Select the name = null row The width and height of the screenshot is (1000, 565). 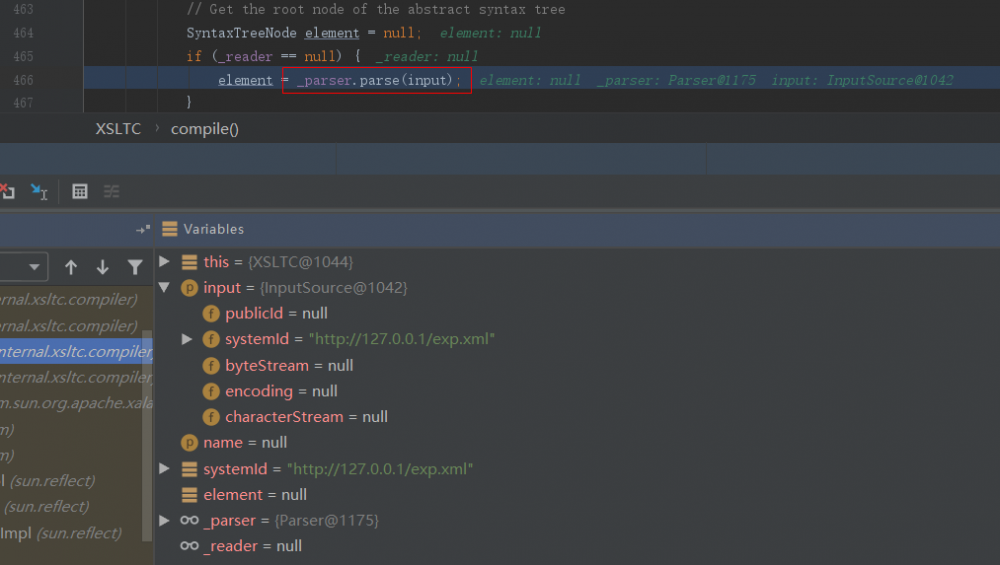pos(577,443)
